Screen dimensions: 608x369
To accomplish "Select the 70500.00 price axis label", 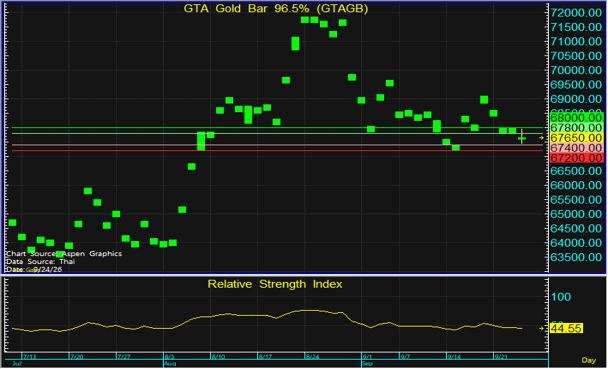I will point(576,56).
